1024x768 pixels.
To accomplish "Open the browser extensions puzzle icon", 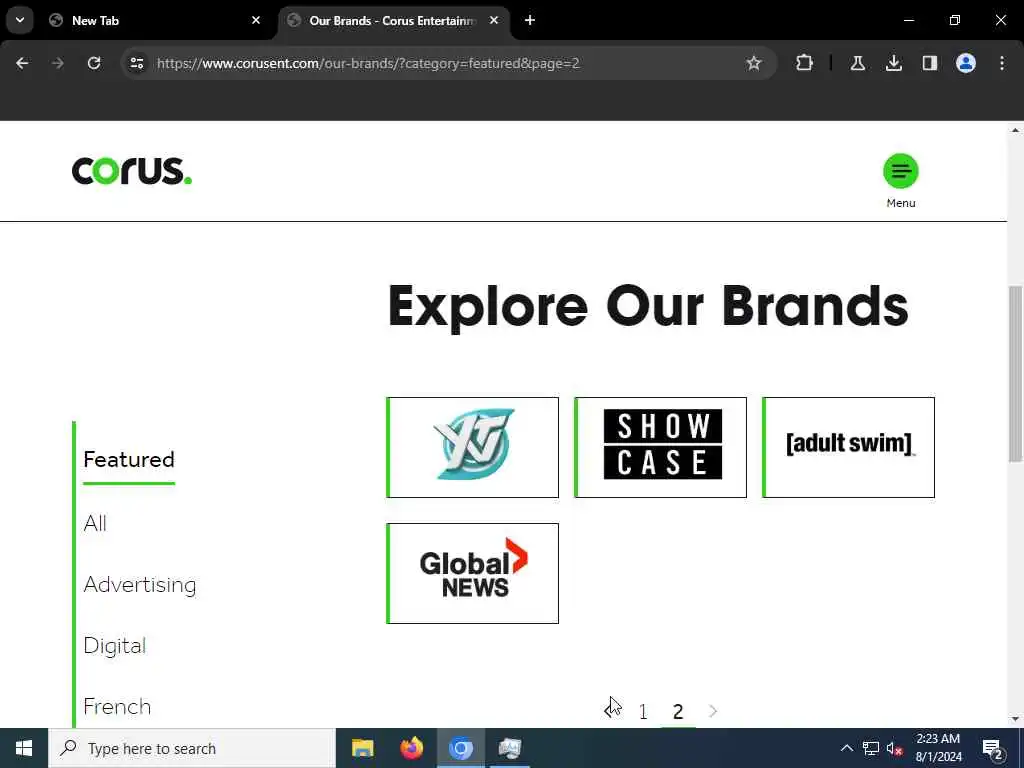I will 805,63.
